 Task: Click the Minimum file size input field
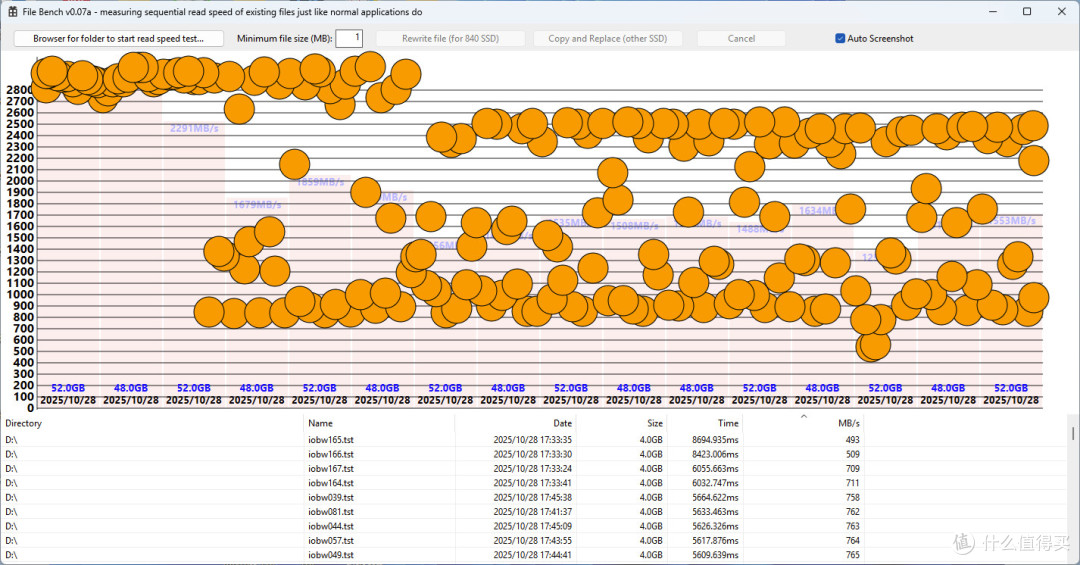pos(349,39)
